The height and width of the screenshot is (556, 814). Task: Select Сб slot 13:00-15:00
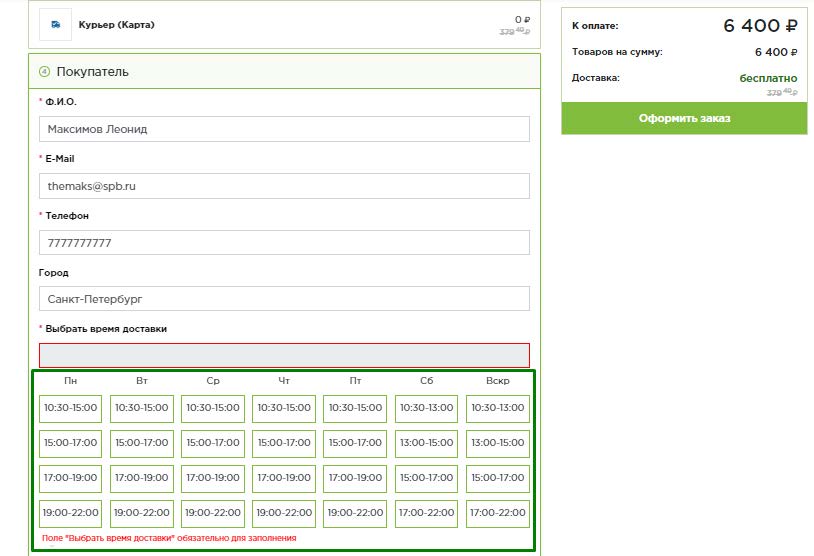click(x=427, y=443)
